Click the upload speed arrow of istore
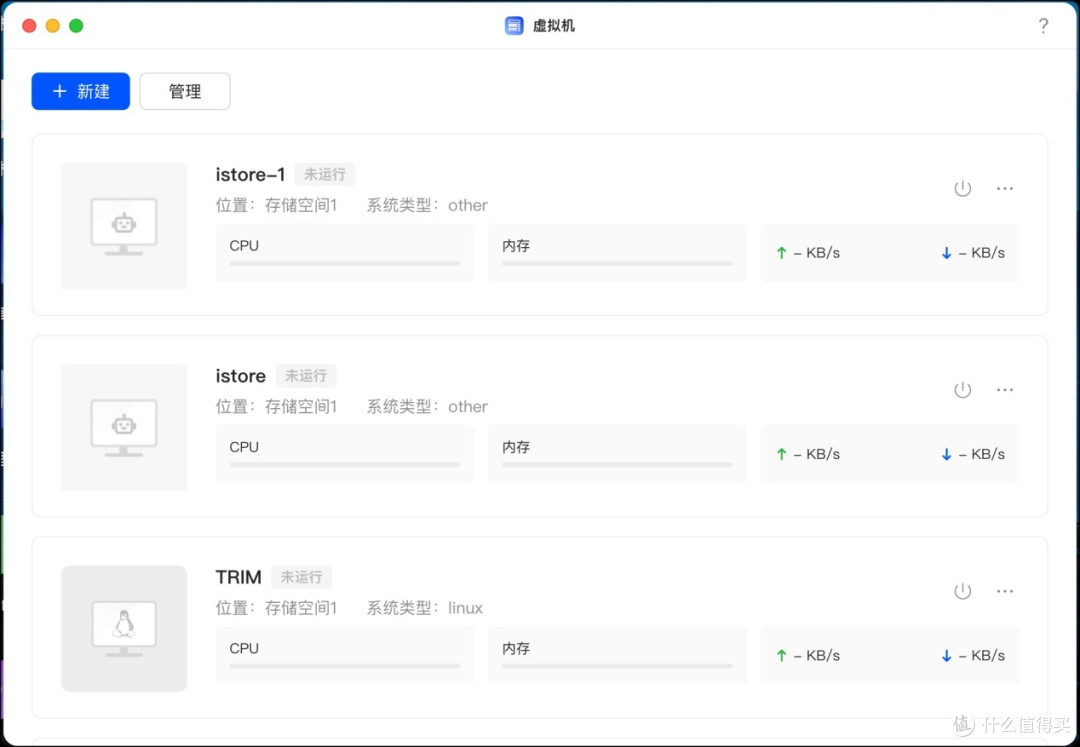The height and width of the screenshot is (747, 1080). [781, 454]
